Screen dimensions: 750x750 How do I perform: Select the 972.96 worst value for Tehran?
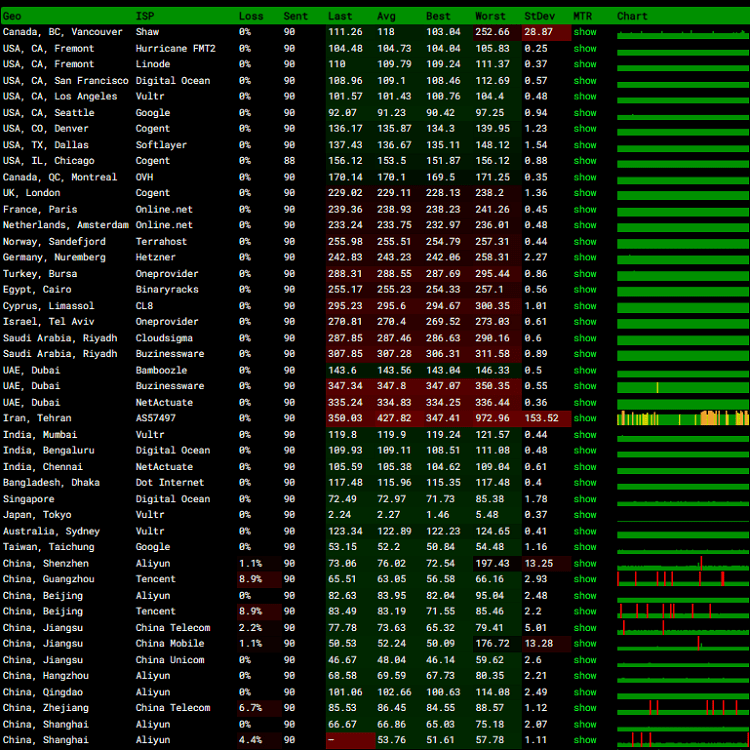click(492, 418)
